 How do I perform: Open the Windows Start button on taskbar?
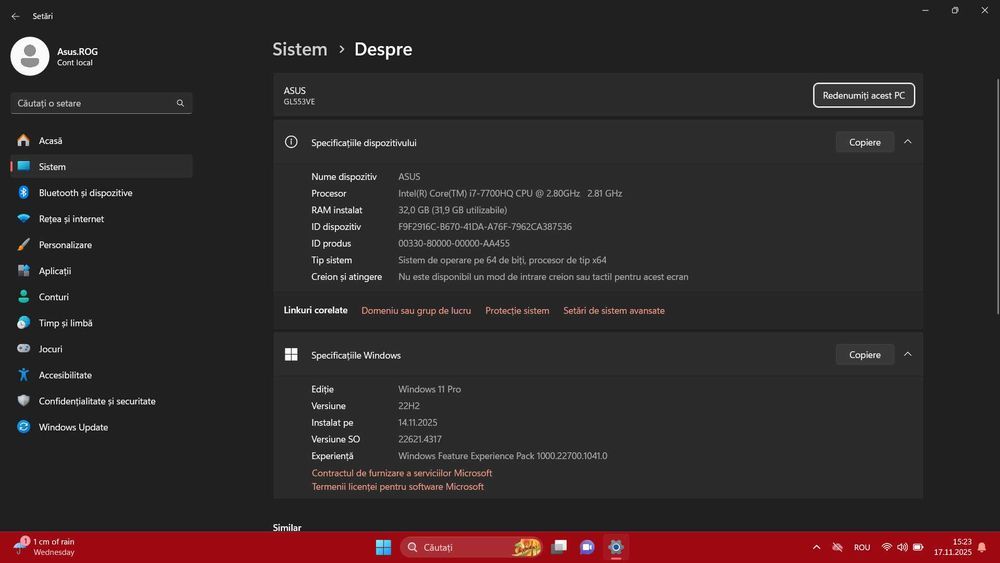(383, 547)
